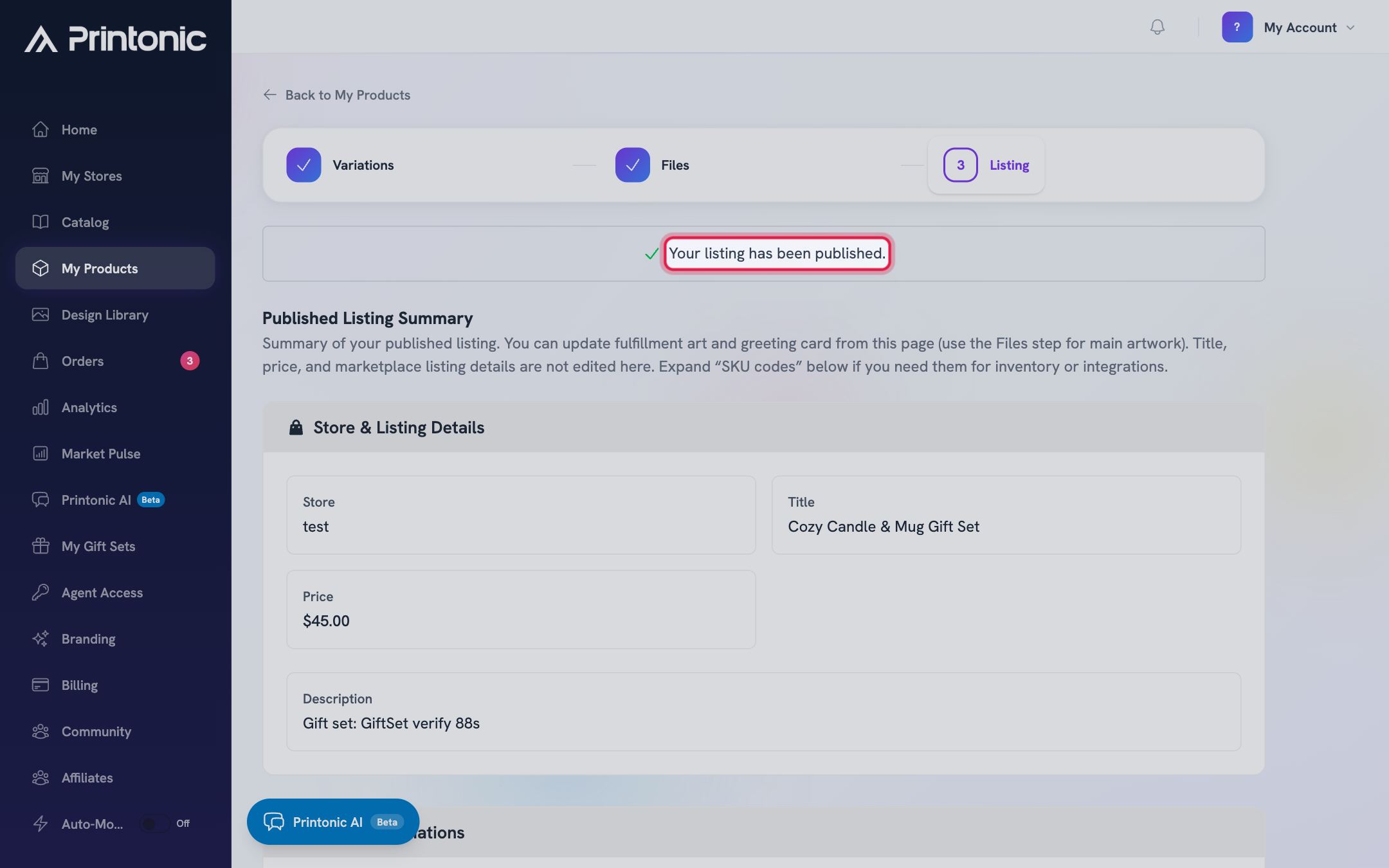Click the Branding sparkle icon
This screenshot has height=868, width=1389.
(x=41, y=638)
